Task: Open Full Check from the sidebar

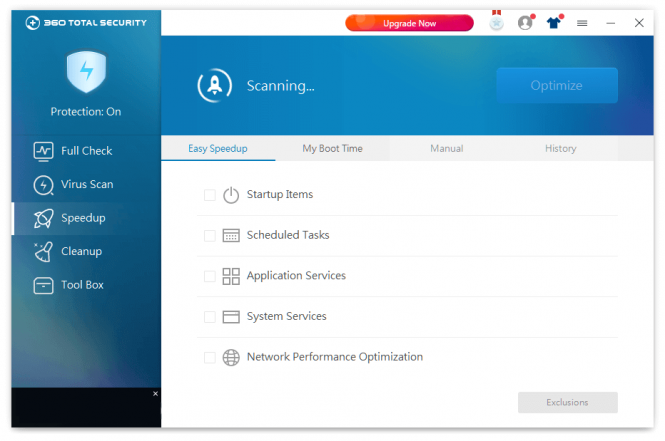Action: (x=86, y=151)
